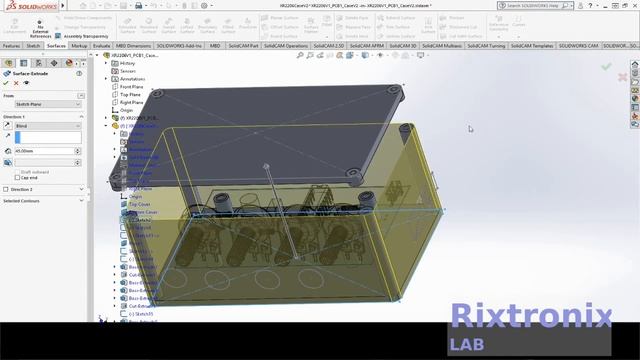Expand the Direction 2 section chevron

point(81,189)
